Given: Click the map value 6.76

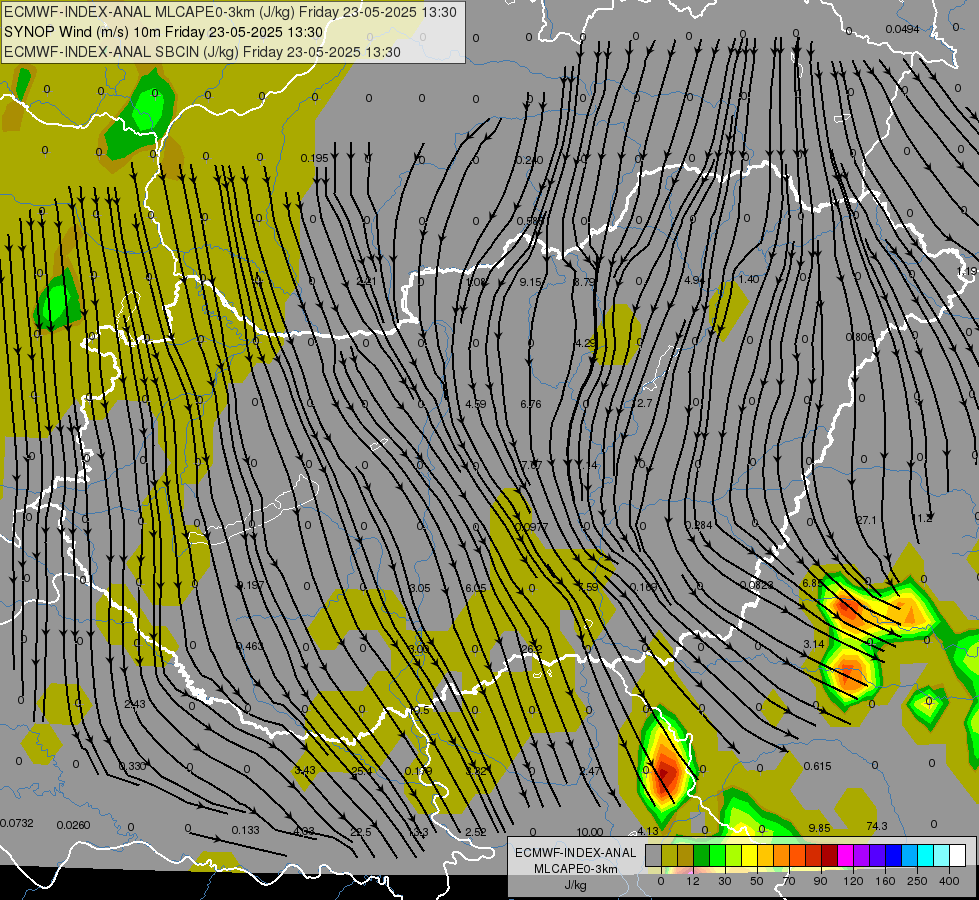Looking at the screenshot, I should coord(531,404).
